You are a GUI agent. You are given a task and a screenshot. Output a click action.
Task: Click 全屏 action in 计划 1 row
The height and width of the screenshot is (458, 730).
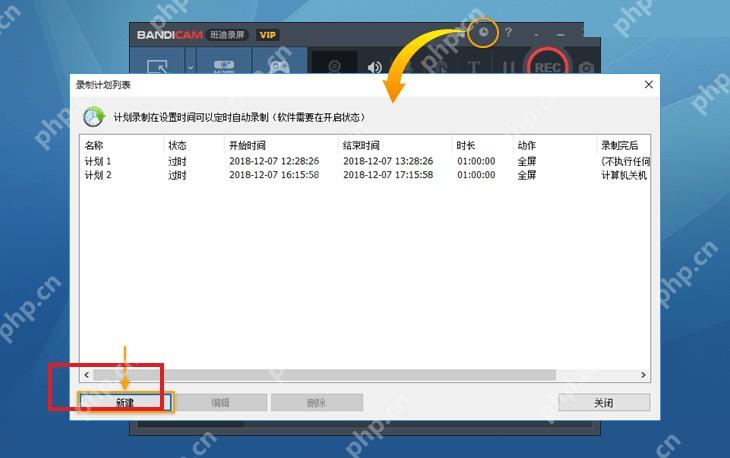click(527, 162)
